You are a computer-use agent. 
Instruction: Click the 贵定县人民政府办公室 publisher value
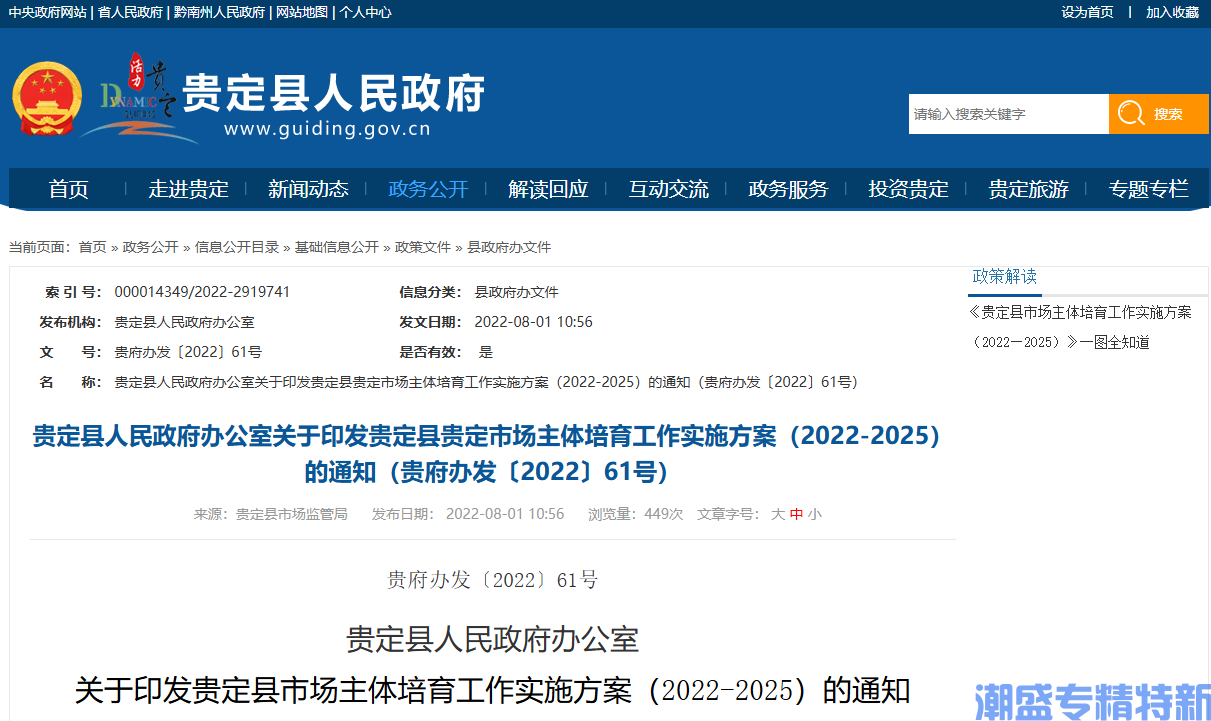[x=185, y=322]
